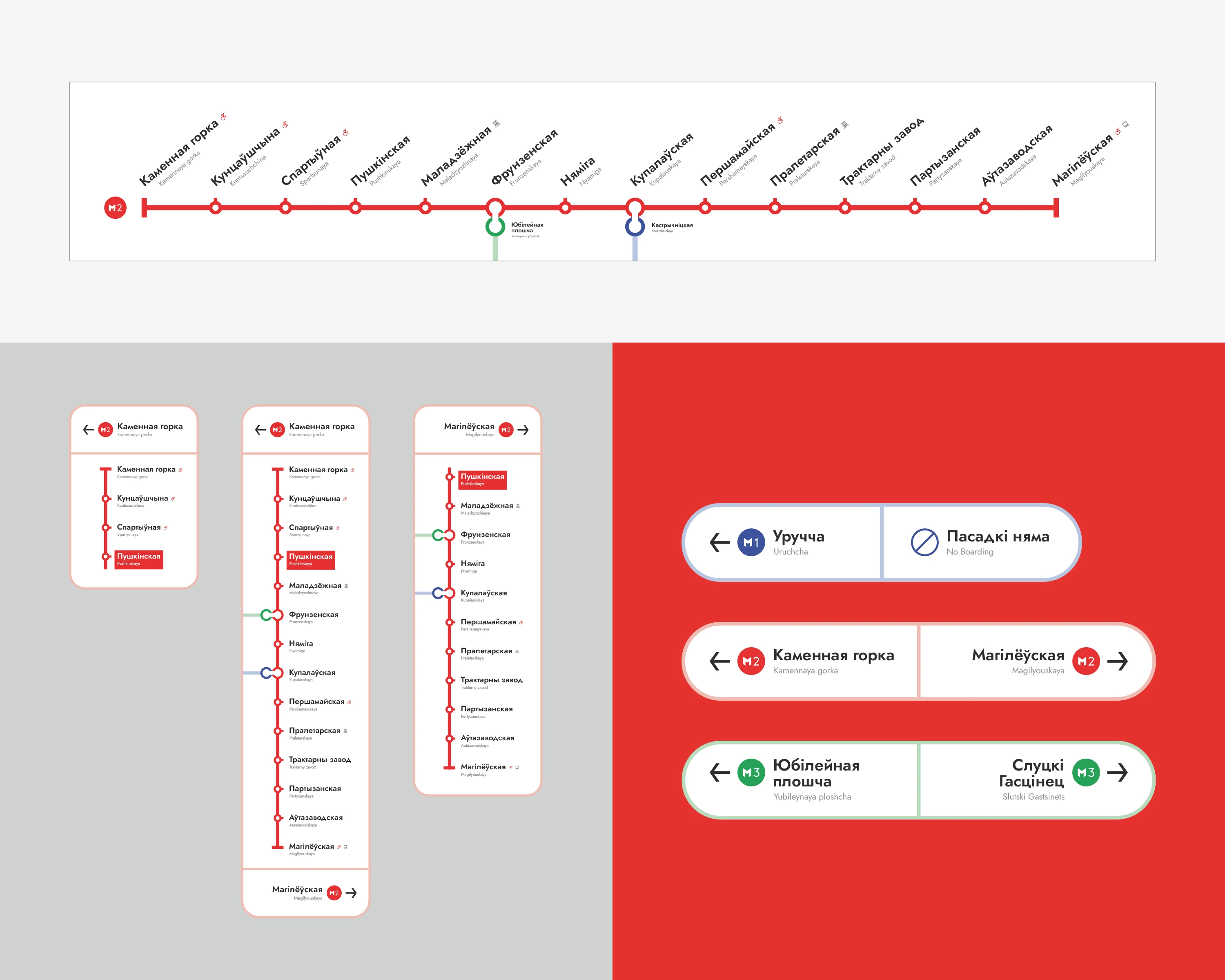This screenshot has width=1225, height=980.
Task: Click the green M3 badge beside Слуцкі Гасцінец
Action: [x=1086, y=772]
